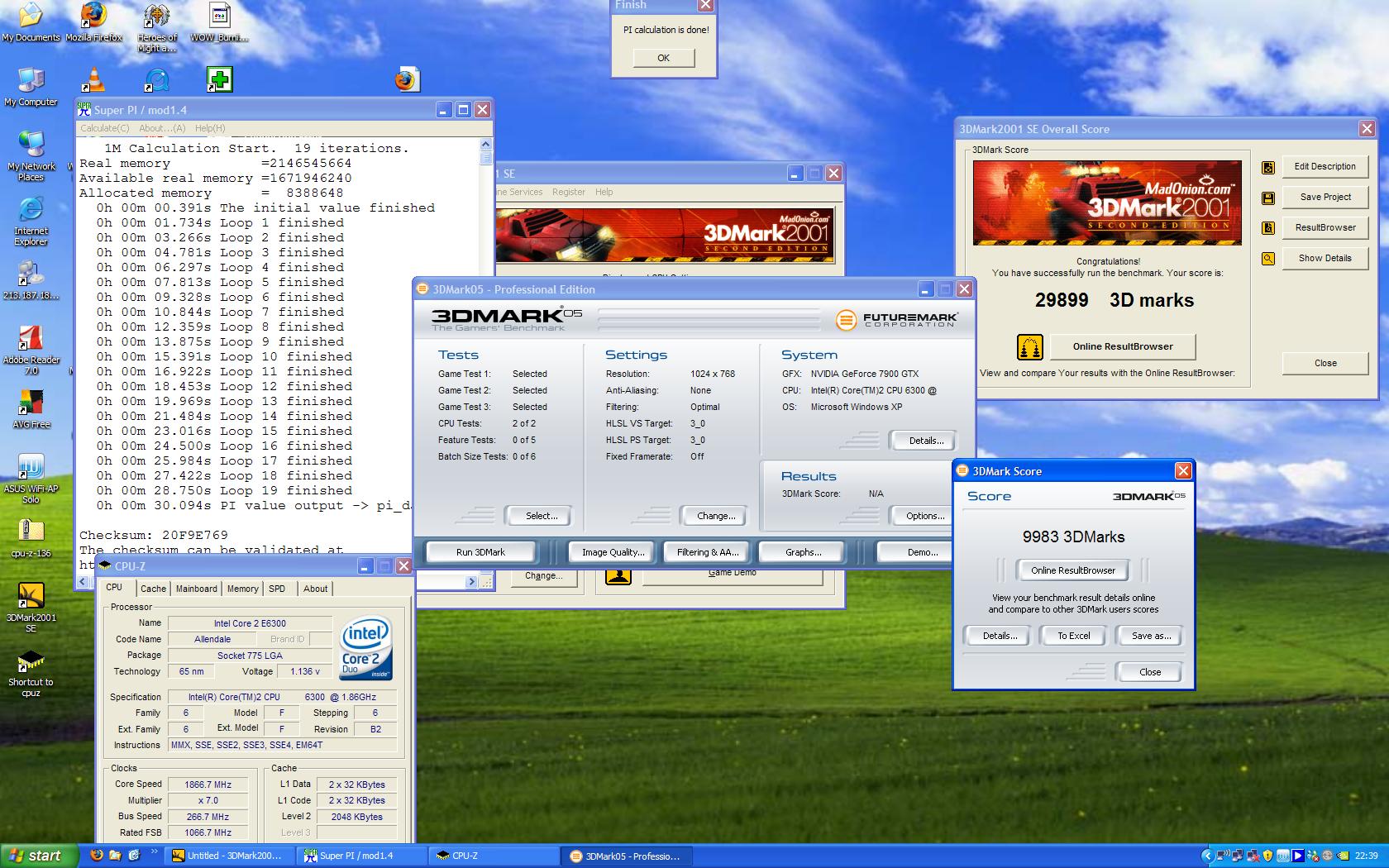The image size is (1389, 868).
Task: Click Start button on taskbar
Action: 39,856
